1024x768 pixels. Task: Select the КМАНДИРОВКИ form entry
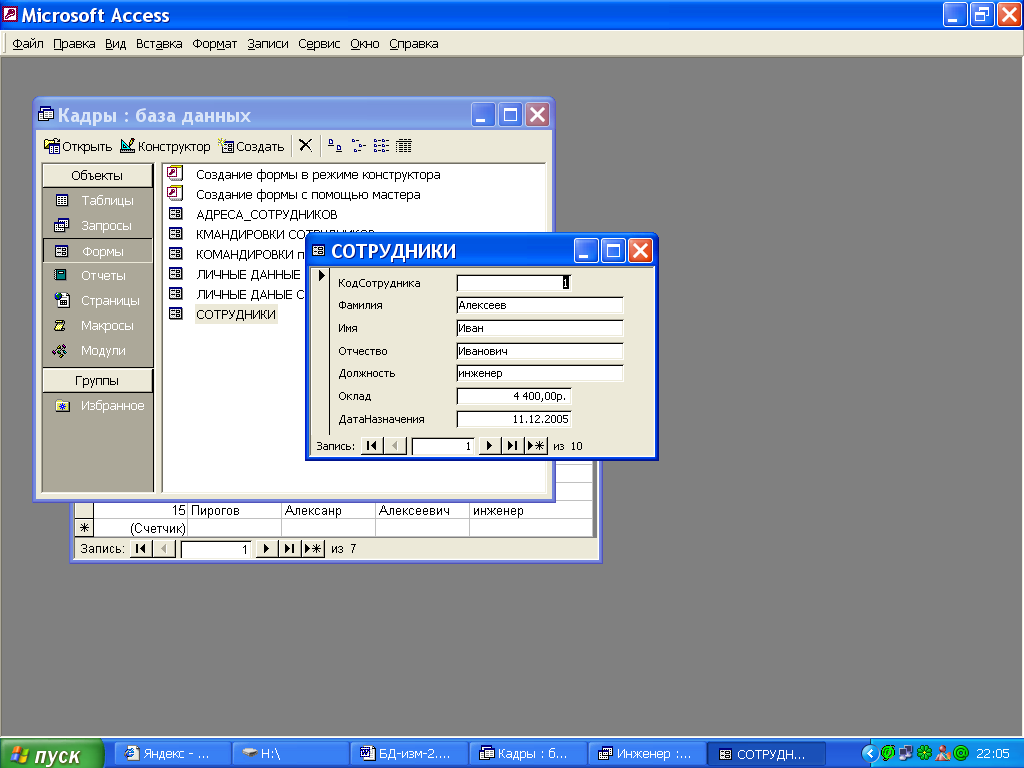(x=250, y=234)
